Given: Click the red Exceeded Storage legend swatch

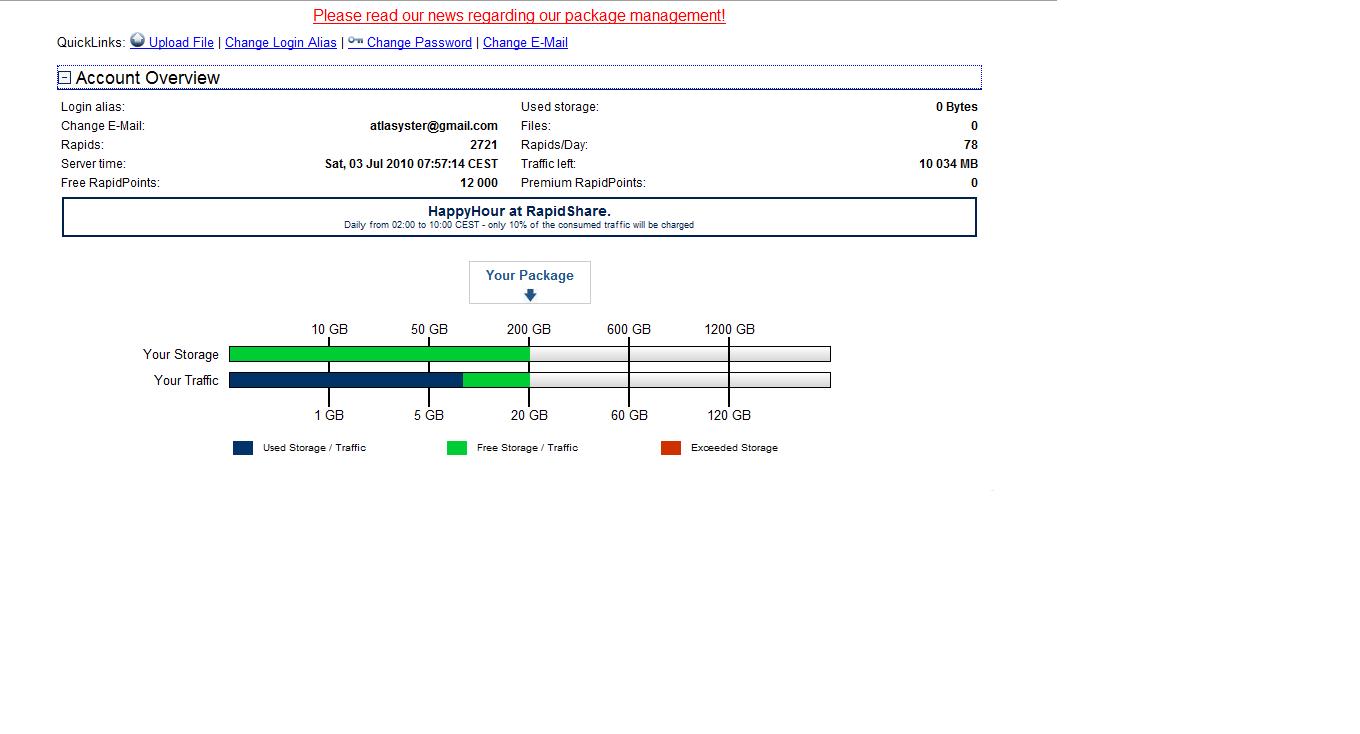Looking at the screenshot, I should point(671,448).
